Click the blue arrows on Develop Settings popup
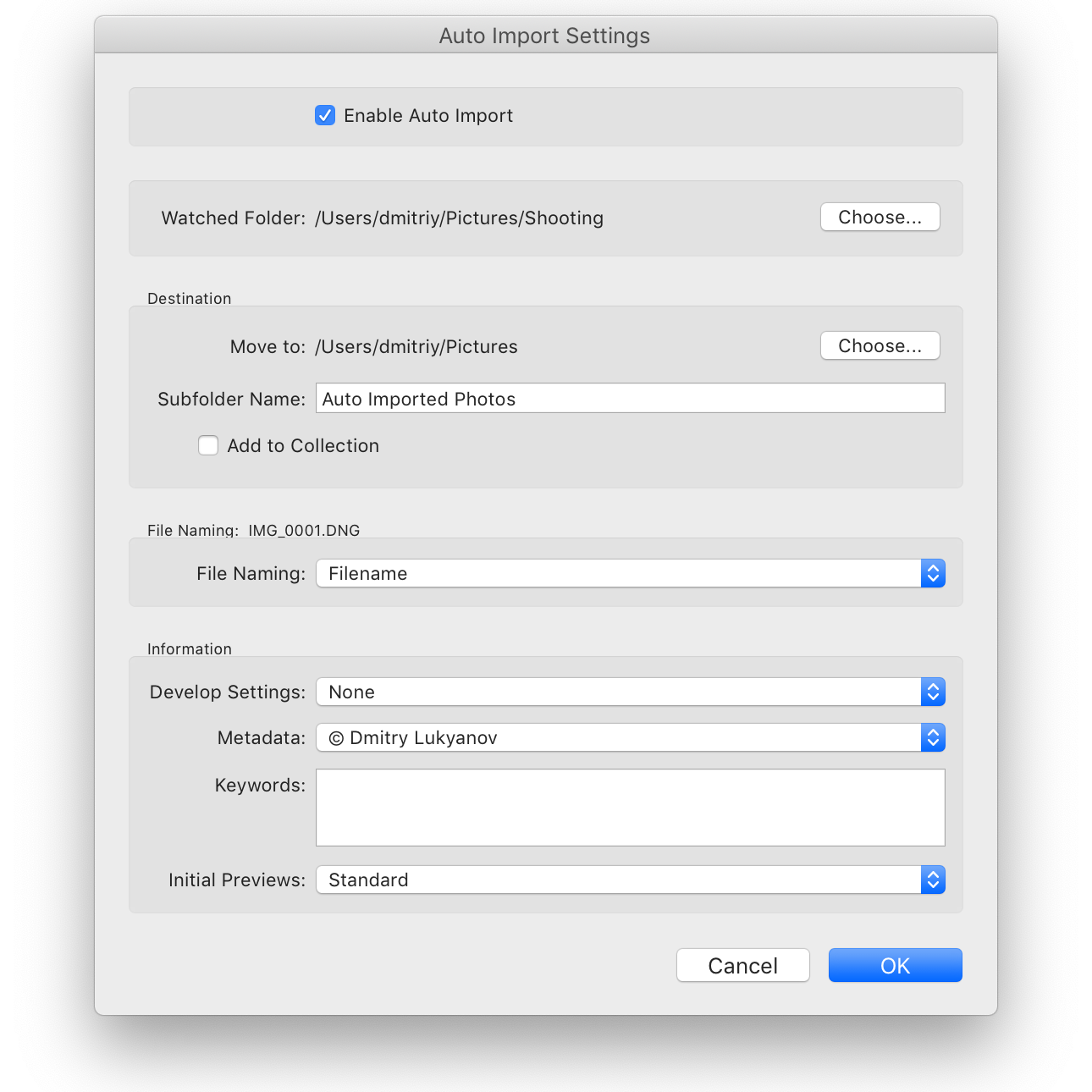Image resolution: width=1092 pixels, height=1092 pixels. 933,692
